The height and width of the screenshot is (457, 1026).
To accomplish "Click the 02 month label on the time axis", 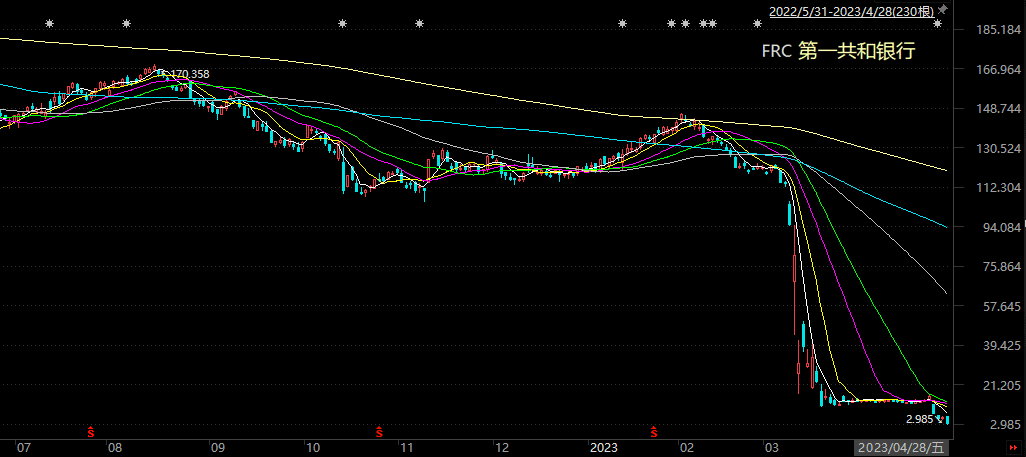I will coord(686,448).
